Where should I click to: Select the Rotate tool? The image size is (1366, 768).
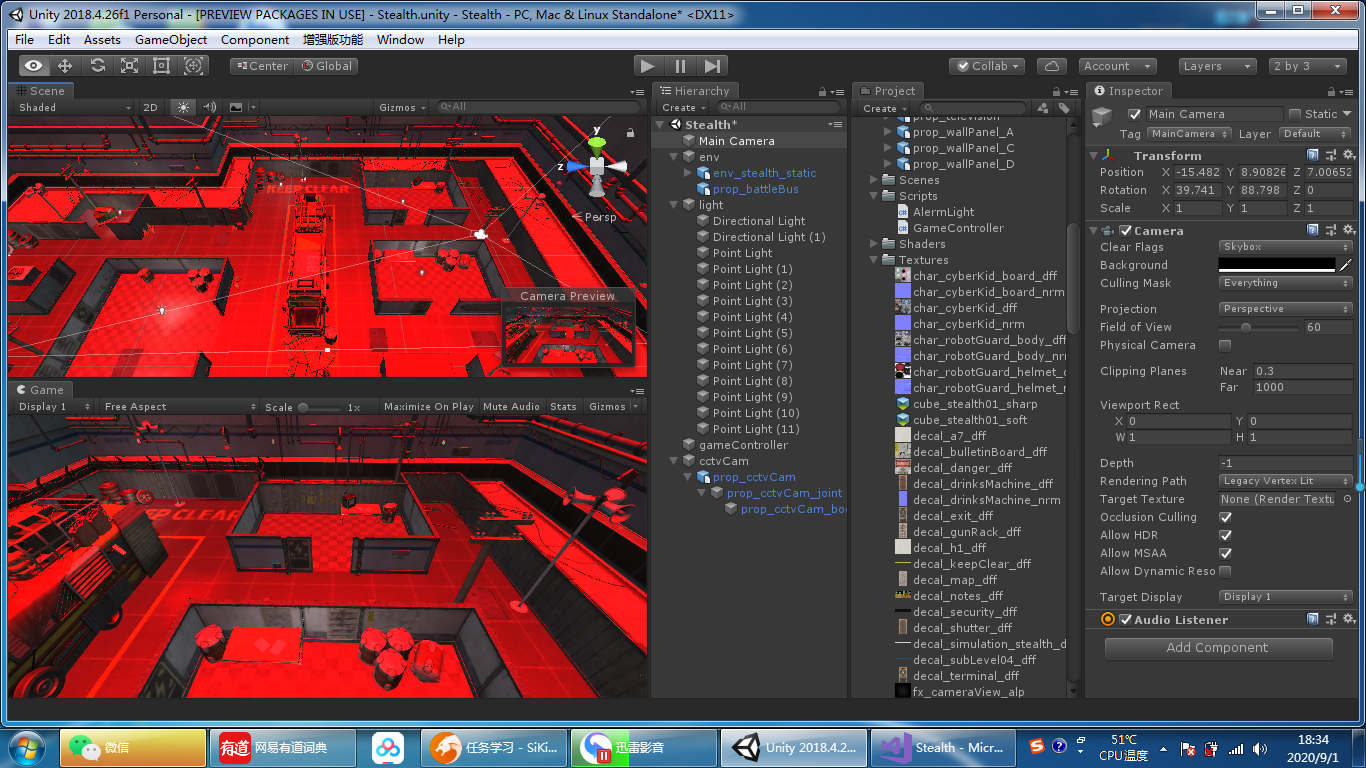97,66
